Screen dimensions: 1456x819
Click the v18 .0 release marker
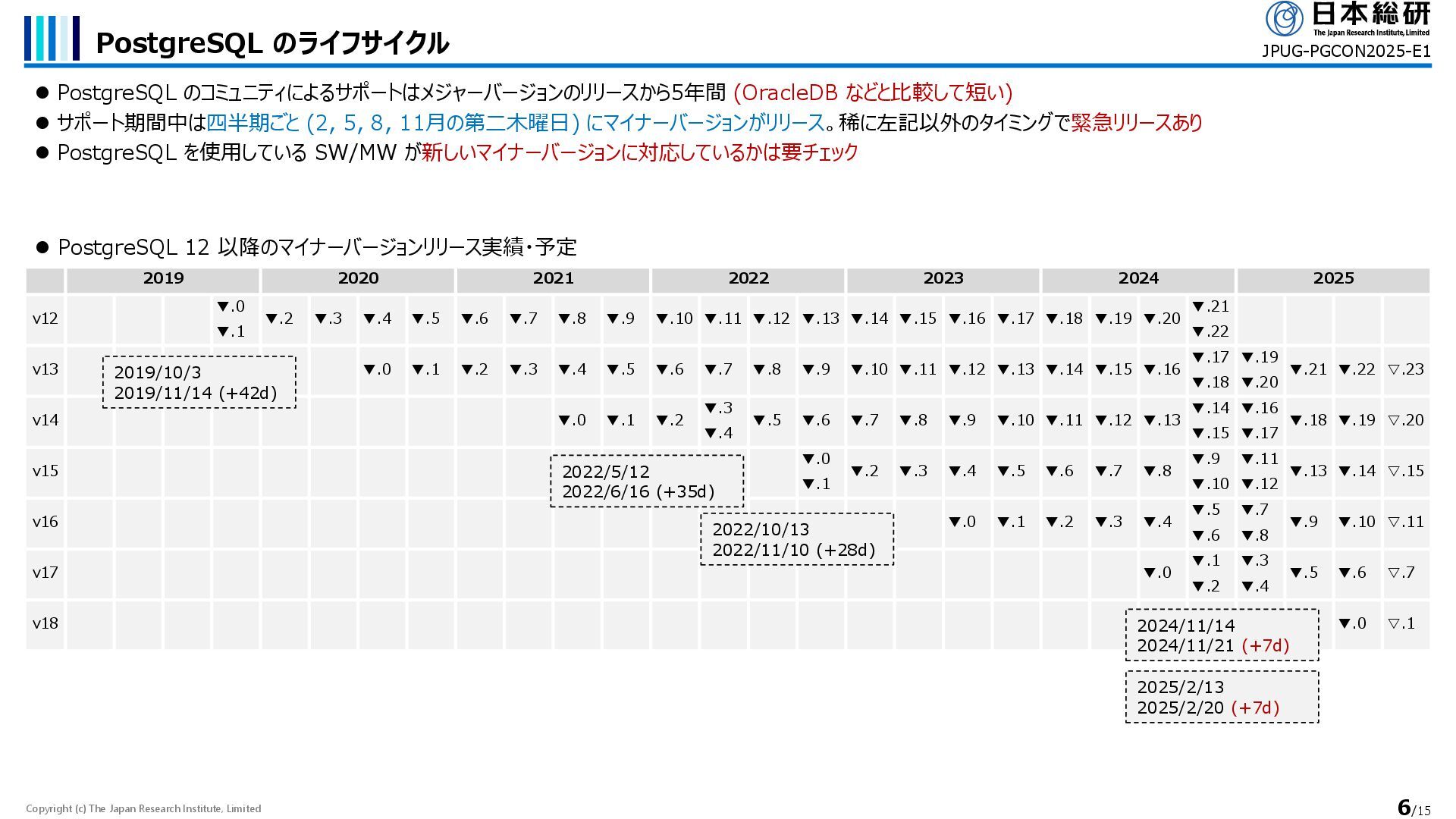tap(1352, 623)
